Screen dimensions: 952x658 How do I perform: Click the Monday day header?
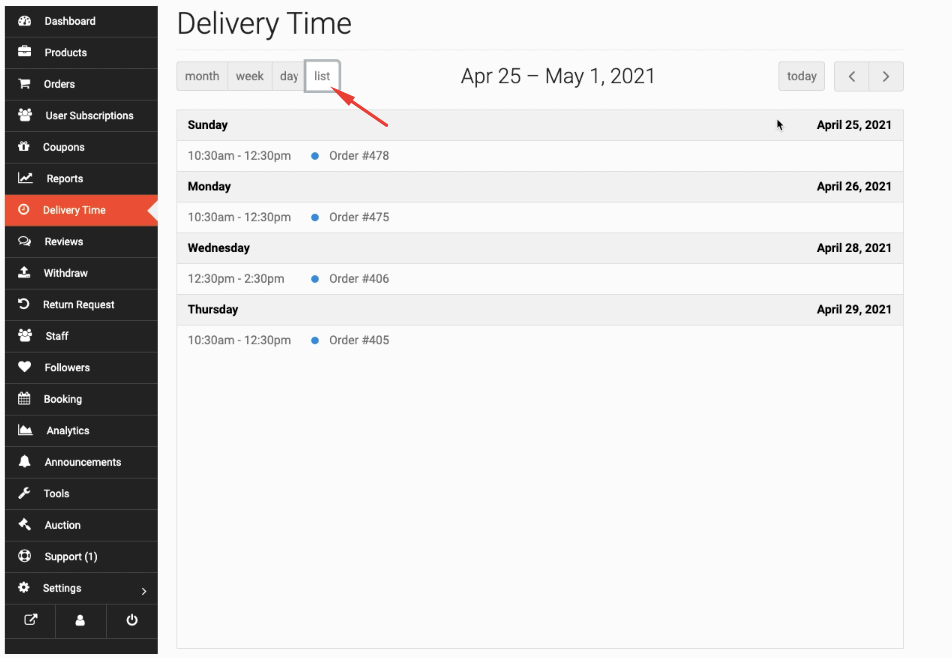coord(209,186)
